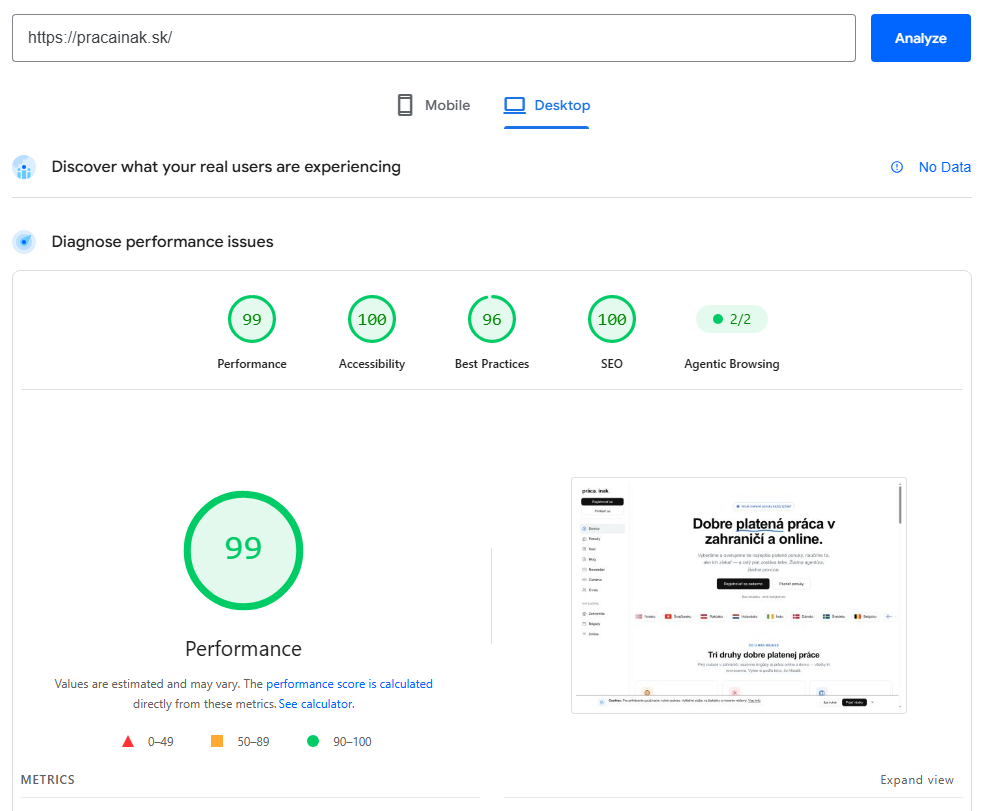Click the real users experience icon
This screenshot has height=811, width=985.
tap(24, 167)
